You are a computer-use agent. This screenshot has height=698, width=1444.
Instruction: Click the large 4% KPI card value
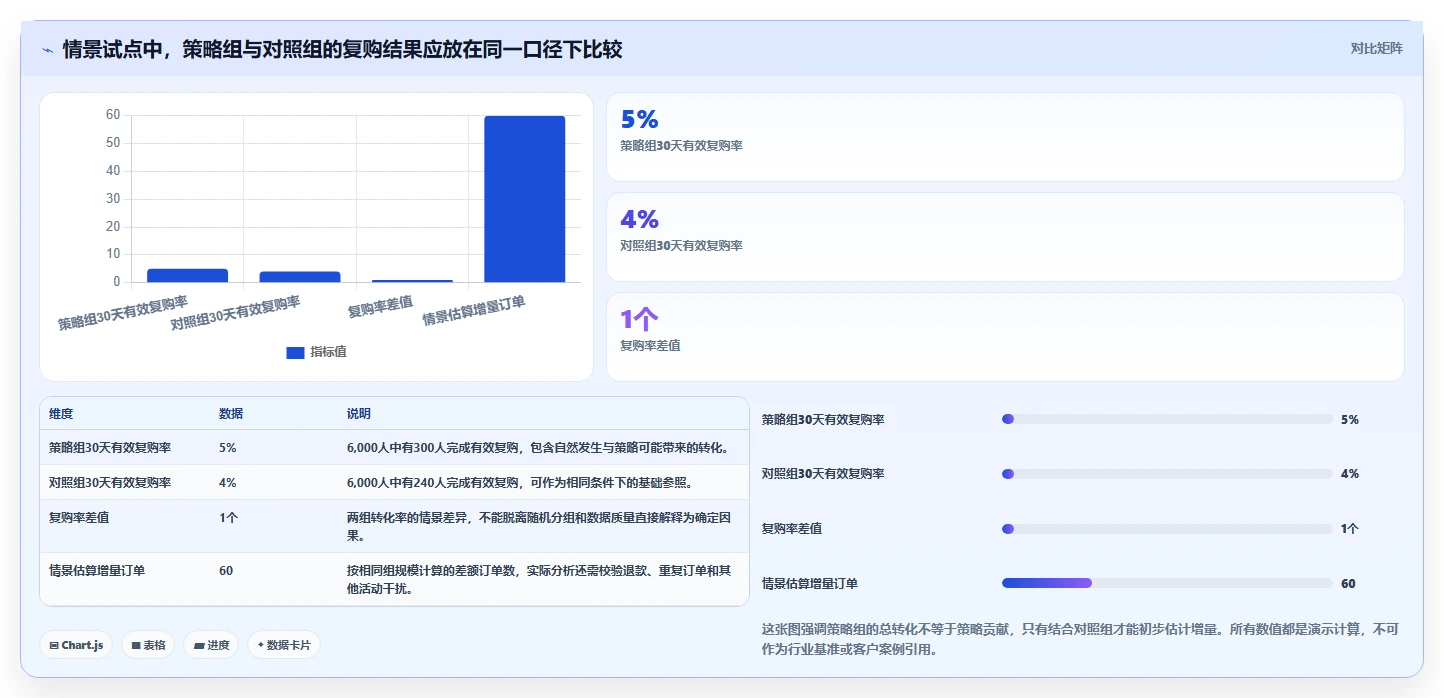click(640, 219)
